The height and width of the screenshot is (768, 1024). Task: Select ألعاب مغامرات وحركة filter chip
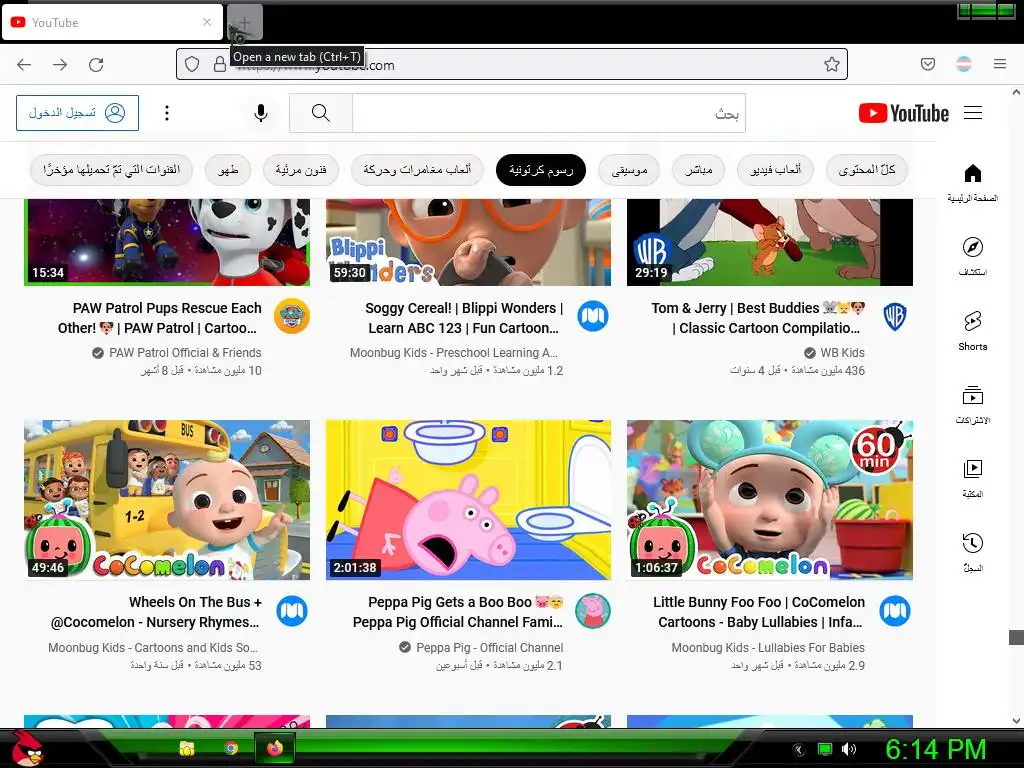point(417,170)
